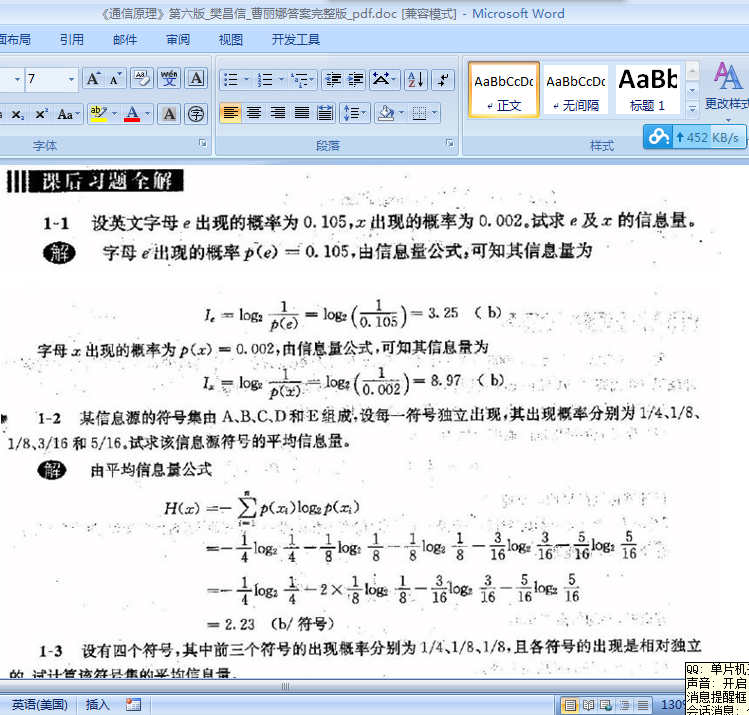Open the 开发工具 ribbon tab
Viewport: 749px width, 715px height.
click(295, 39)
